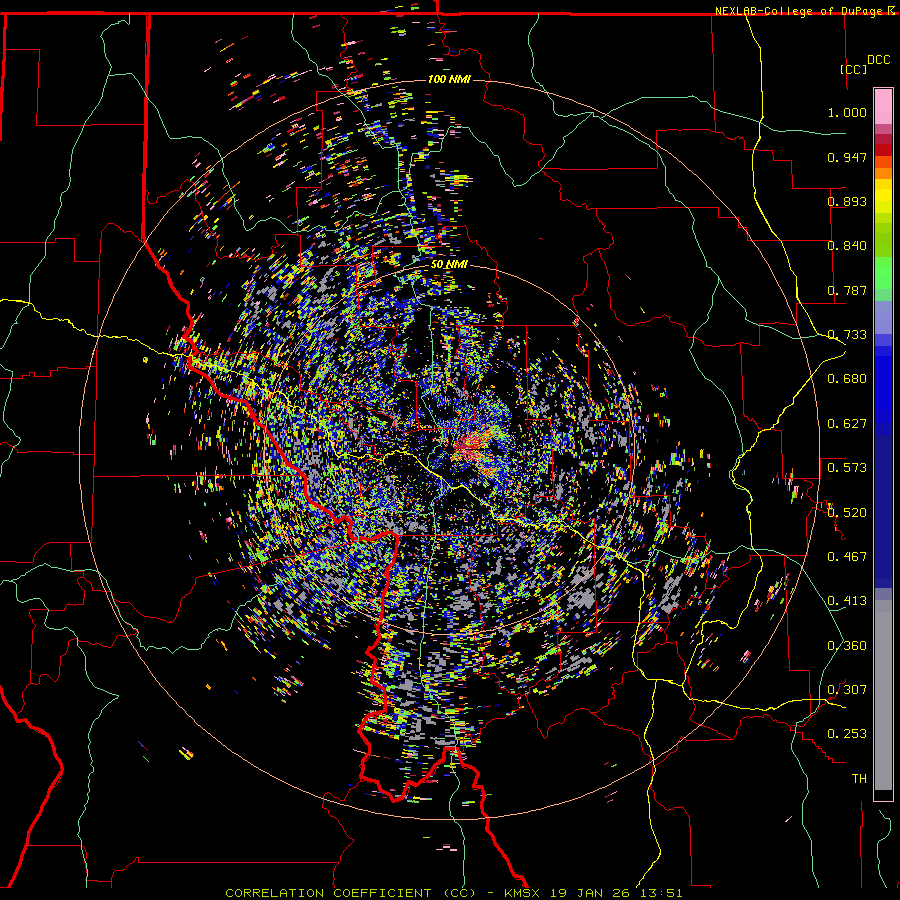Click the DCC label above the color bar
The image size is (900, 900).
tap(878, 60)
